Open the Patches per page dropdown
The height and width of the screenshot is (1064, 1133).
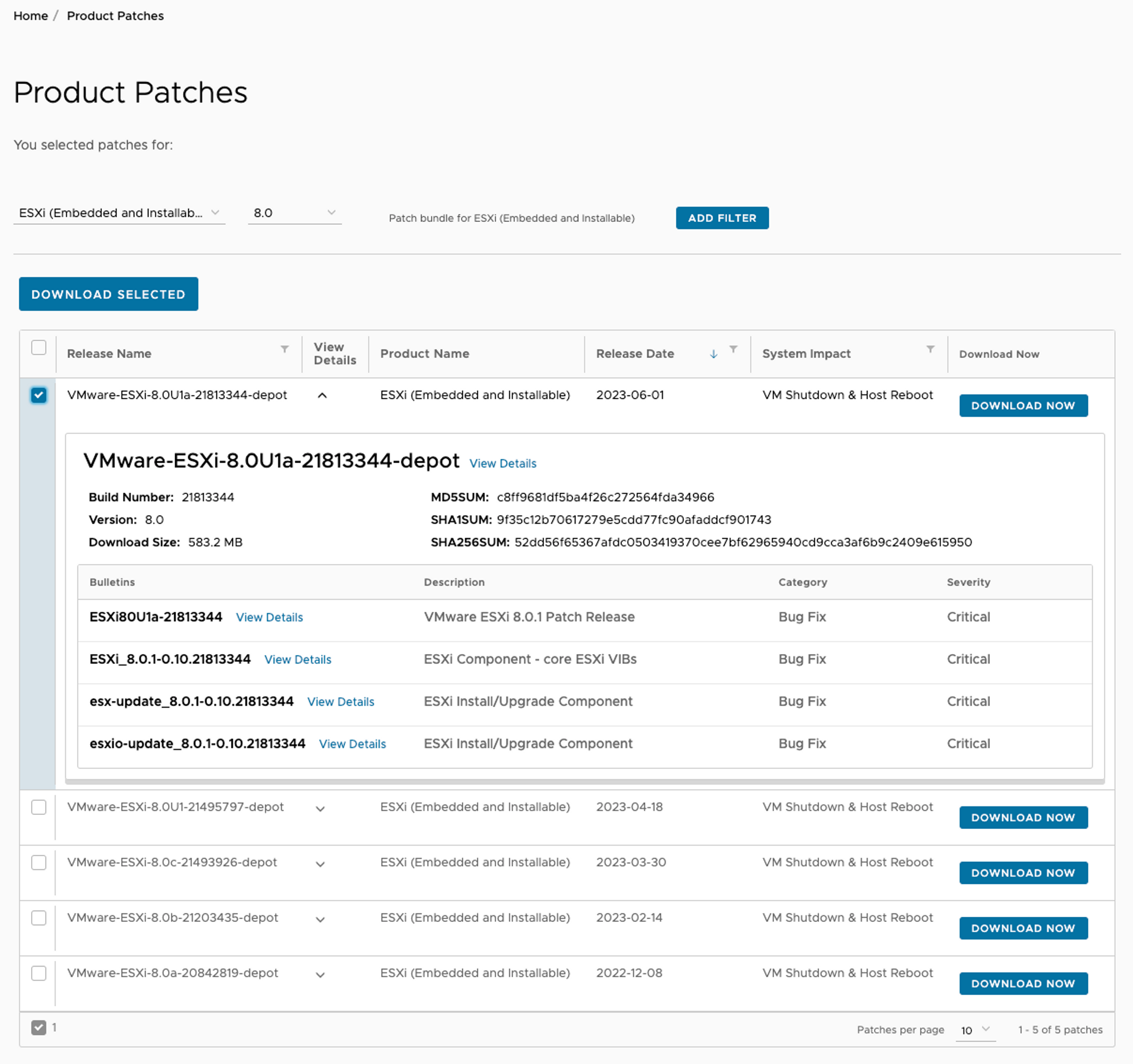tap(975, 1030)
